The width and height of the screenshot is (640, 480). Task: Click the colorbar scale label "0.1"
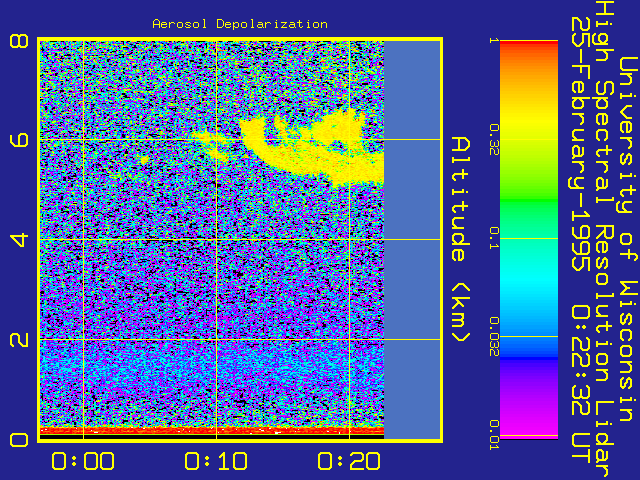[x=494, y=238]
